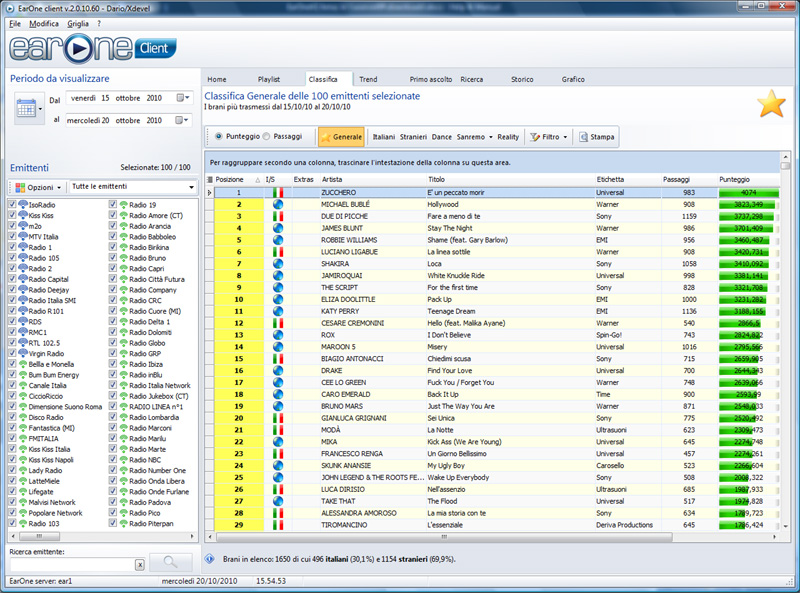Click the row indicator arrow on first row

209,193
